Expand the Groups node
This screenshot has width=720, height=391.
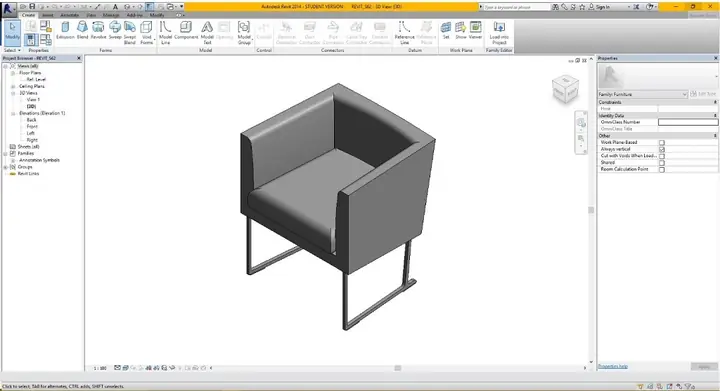(x=6, y=167)
